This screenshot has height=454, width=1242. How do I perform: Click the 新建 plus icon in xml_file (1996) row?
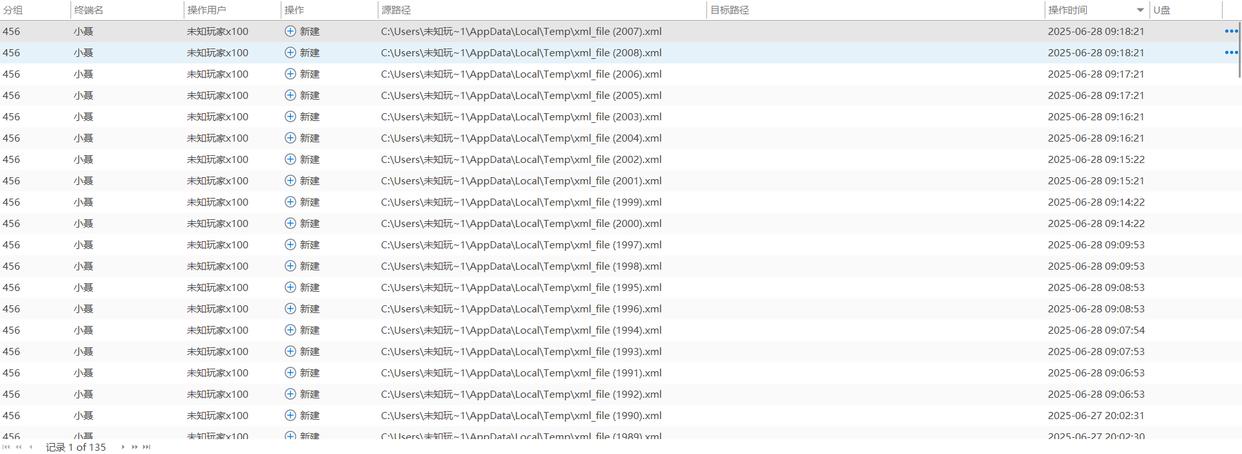[x=290, y=308]
